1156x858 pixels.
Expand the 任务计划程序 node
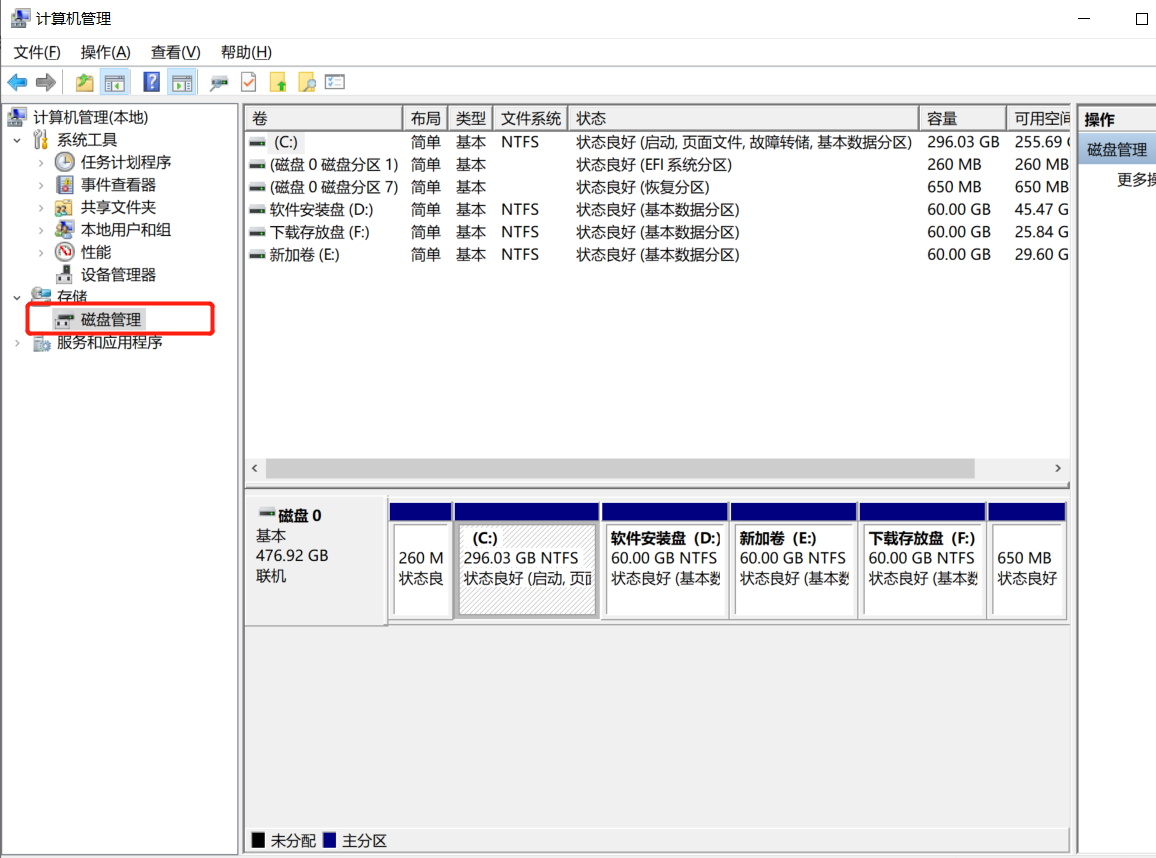[x=41, y=163]
